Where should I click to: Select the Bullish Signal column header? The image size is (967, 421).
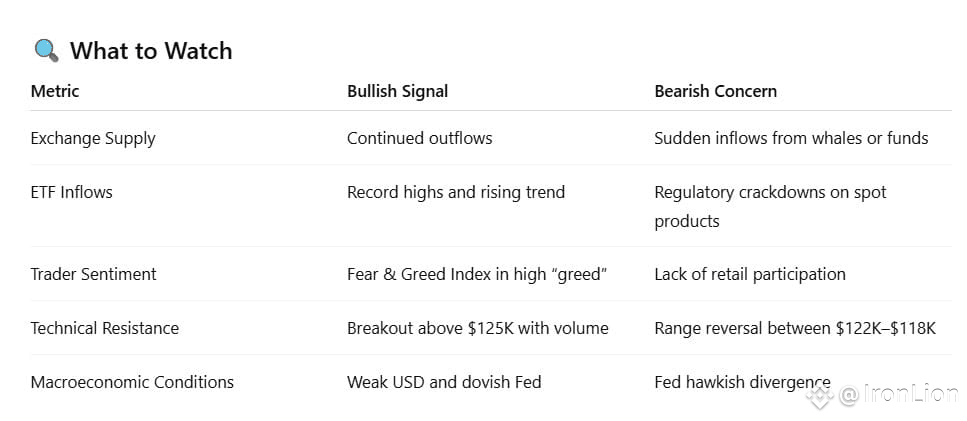398,91
